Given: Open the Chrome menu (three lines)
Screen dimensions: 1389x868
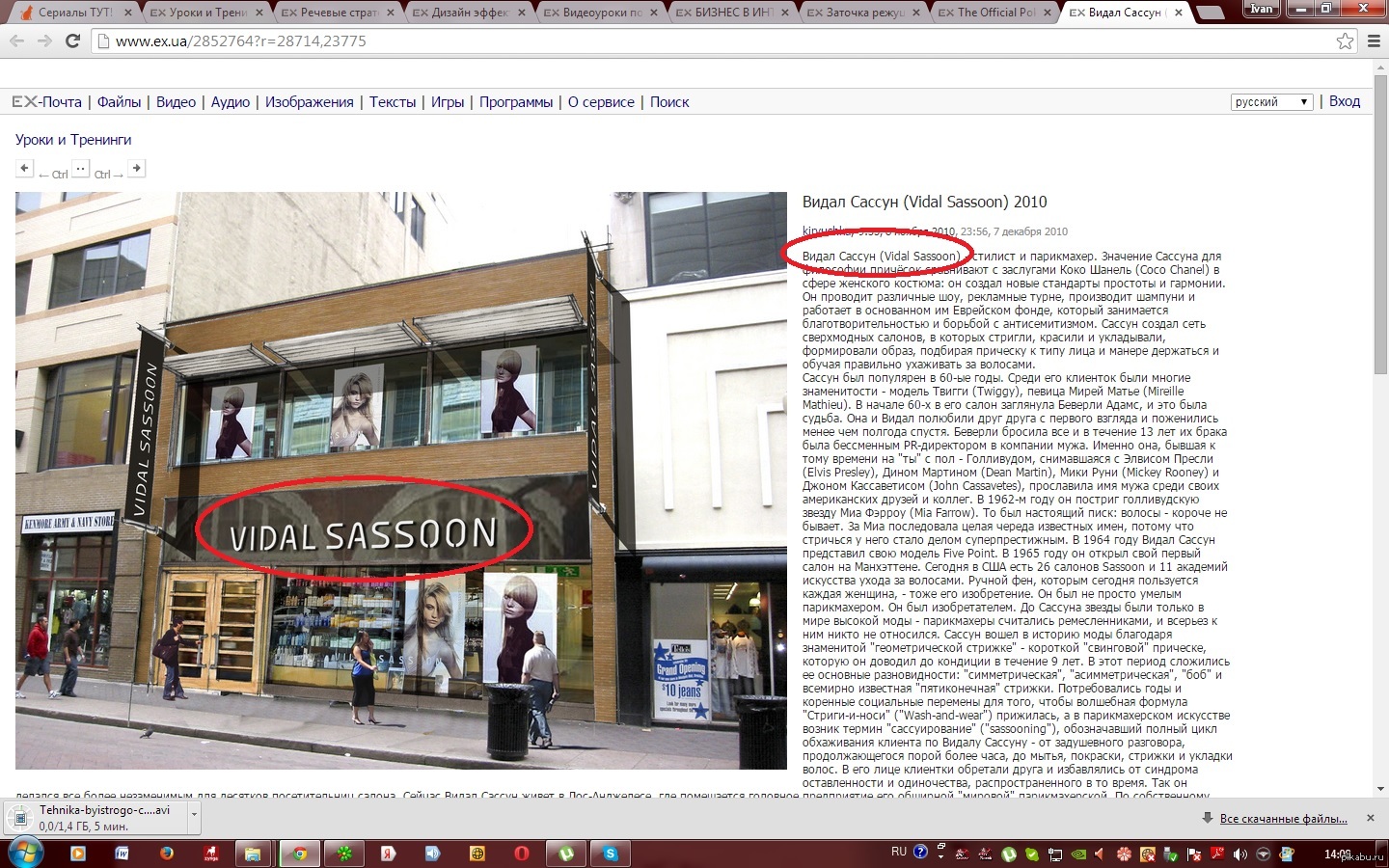Looking at the screenshot, I should (1374, 41).
